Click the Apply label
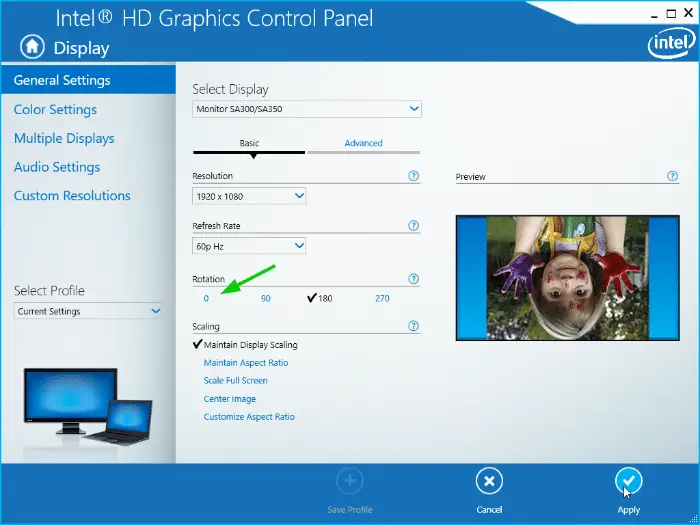 pos(629,510)
